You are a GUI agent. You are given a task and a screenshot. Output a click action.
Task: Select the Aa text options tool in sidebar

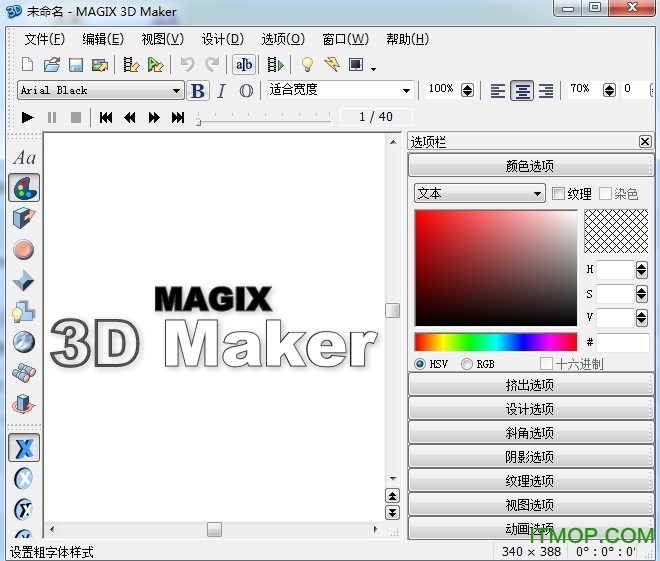pyautogui.click(x=24, y=158)
